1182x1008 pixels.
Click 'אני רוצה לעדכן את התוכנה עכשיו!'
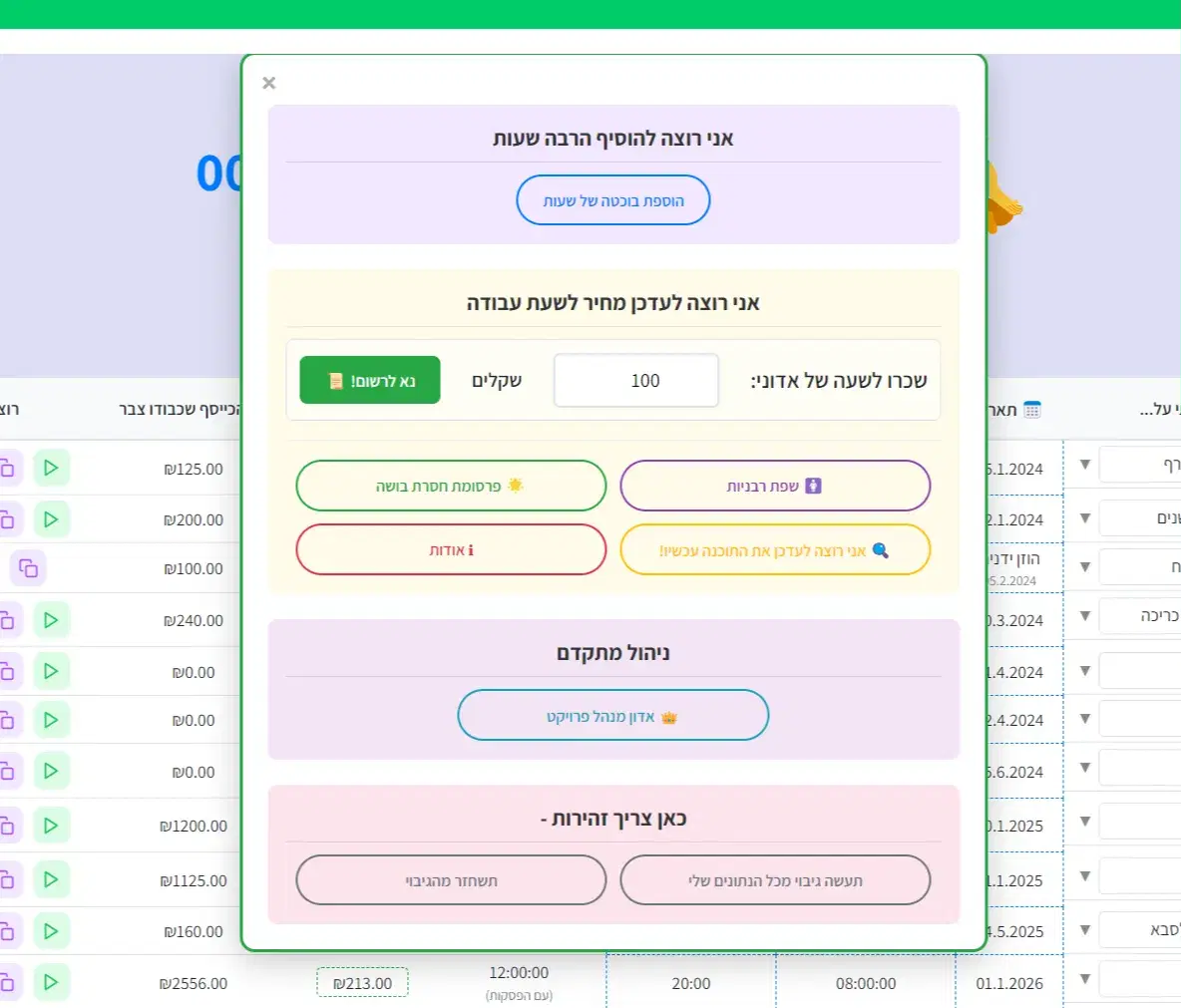coord(774,550)
